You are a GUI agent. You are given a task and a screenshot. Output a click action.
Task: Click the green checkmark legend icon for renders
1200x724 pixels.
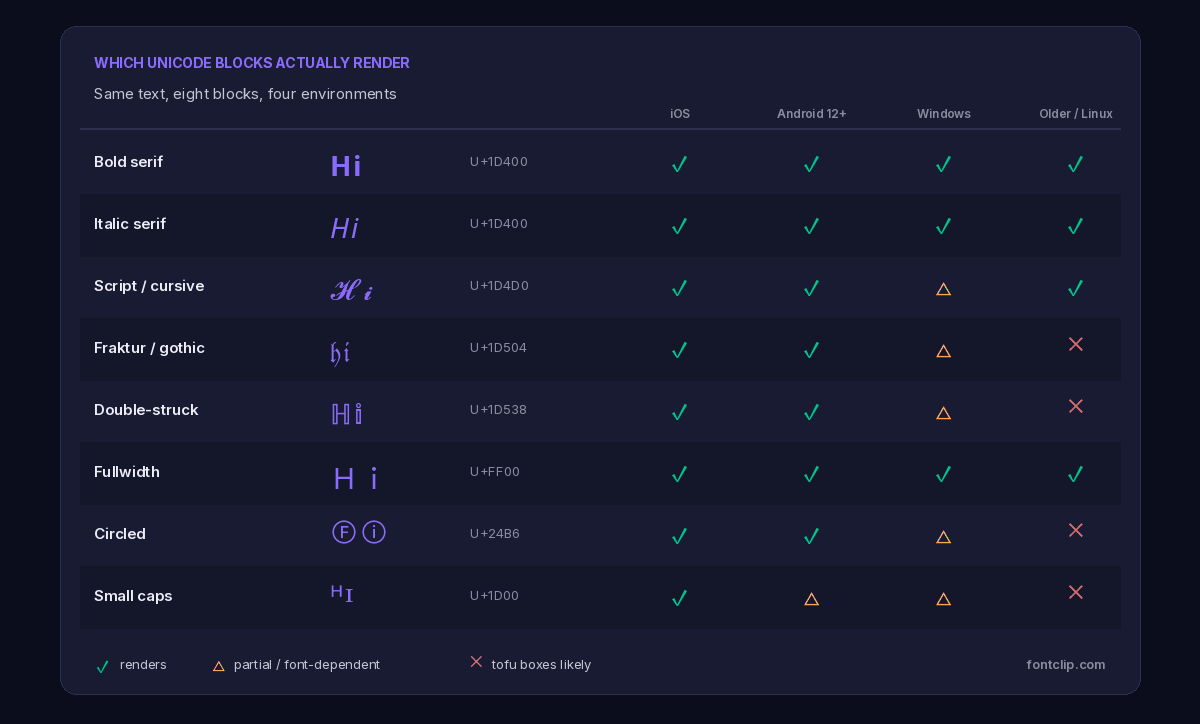pos(102,666)
